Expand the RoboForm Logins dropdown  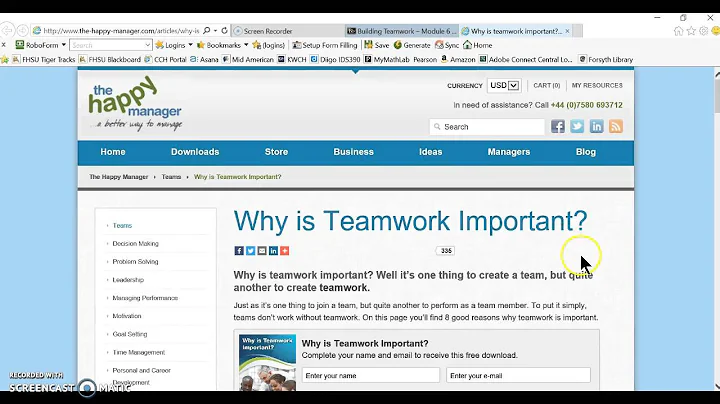[x=191, y=45]
